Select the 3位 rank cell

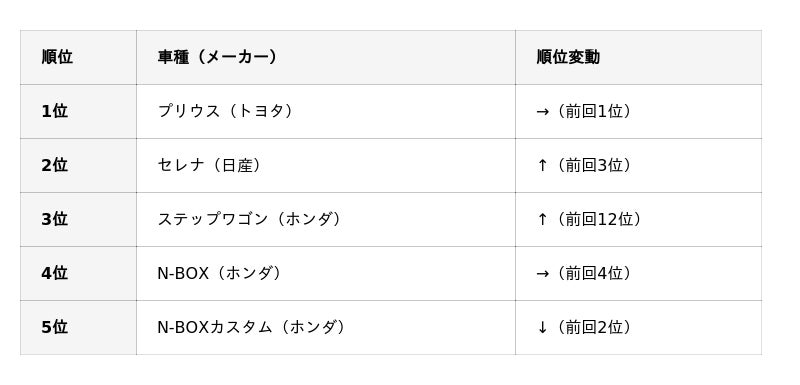click(x=78, y=219)
